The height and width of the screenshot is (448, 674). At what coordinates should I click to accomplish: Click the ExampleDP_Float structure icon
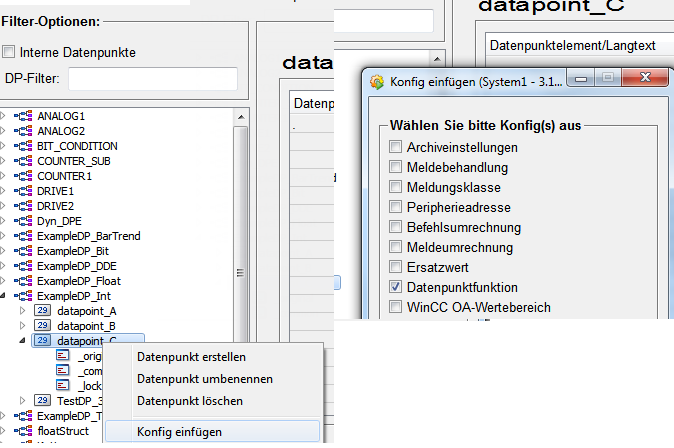coord(24,281)
